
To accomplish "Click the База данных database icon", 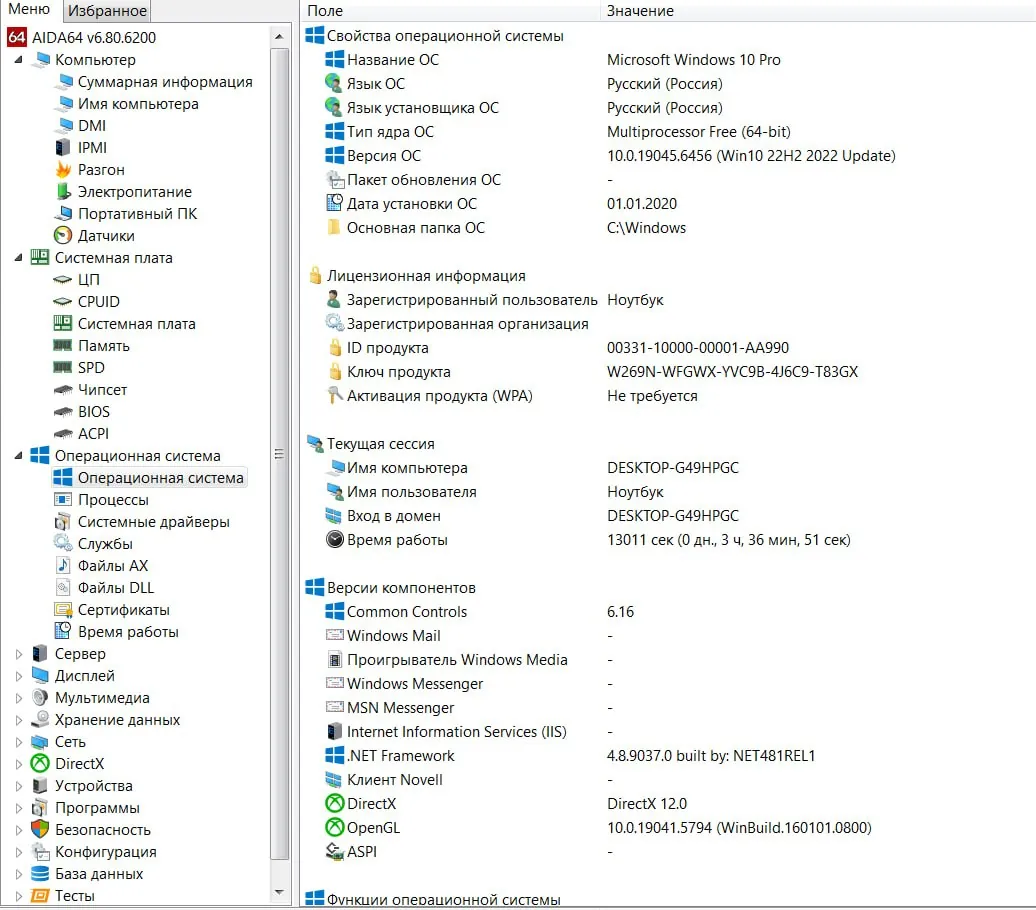I will pyautogui.click(x=40, y=874).
